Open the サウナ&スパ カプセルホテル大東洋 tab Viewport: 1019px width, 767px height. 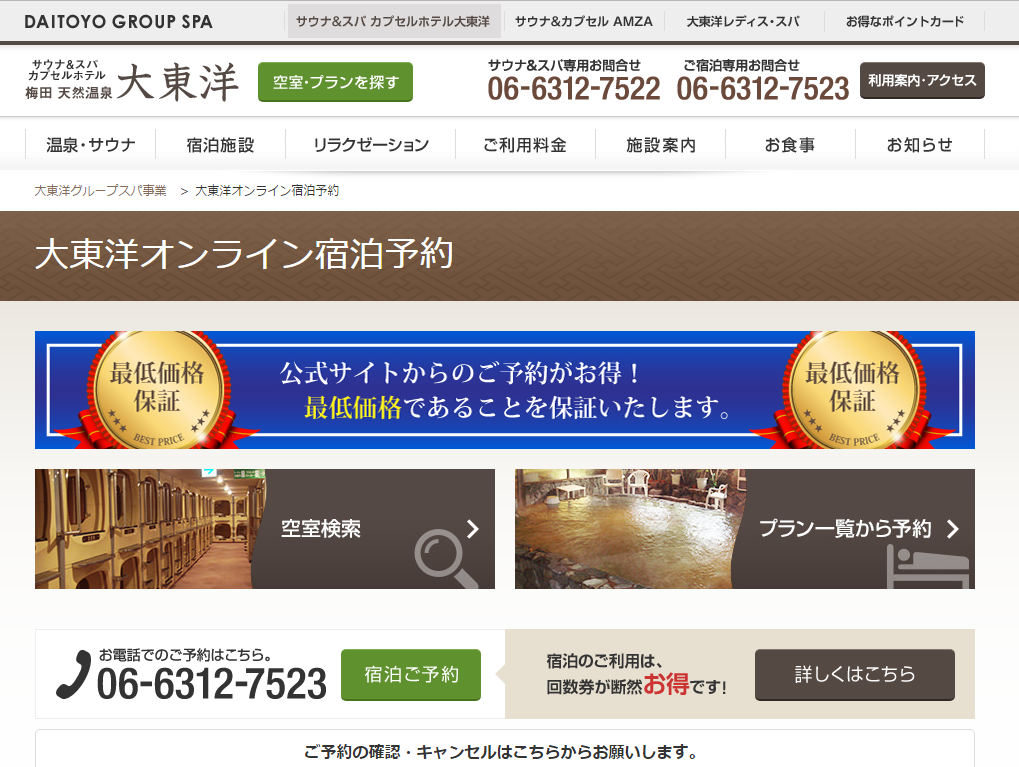coord(394,21)
